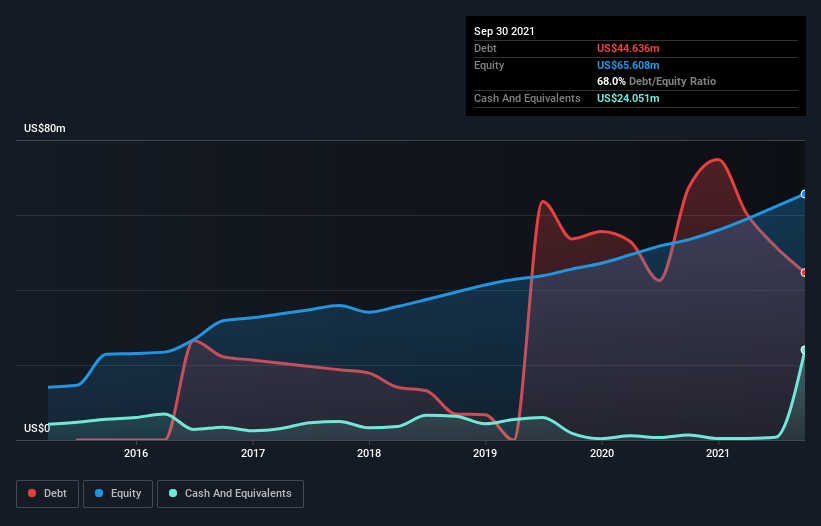Toggle Cash And Equivalents legend button
Viewport: 821px width, 526px height.
tap(230, 494)
